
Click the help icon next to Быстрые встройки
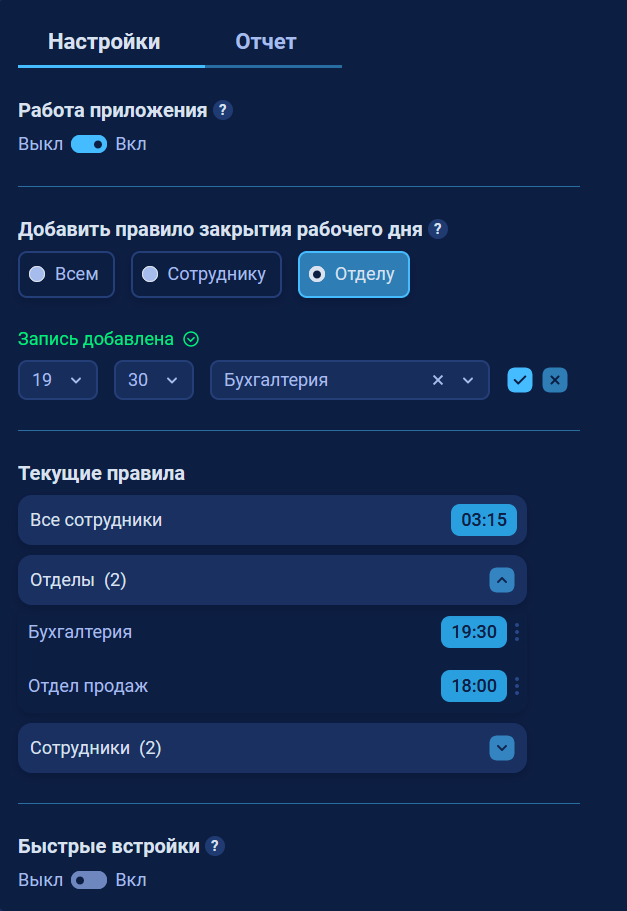tap(215, 846)
